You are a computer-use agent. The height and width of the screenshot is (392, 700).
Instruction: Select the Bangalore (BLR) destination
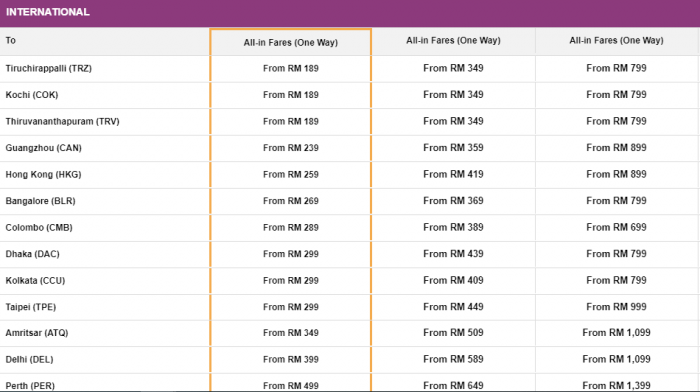point(40,201)
